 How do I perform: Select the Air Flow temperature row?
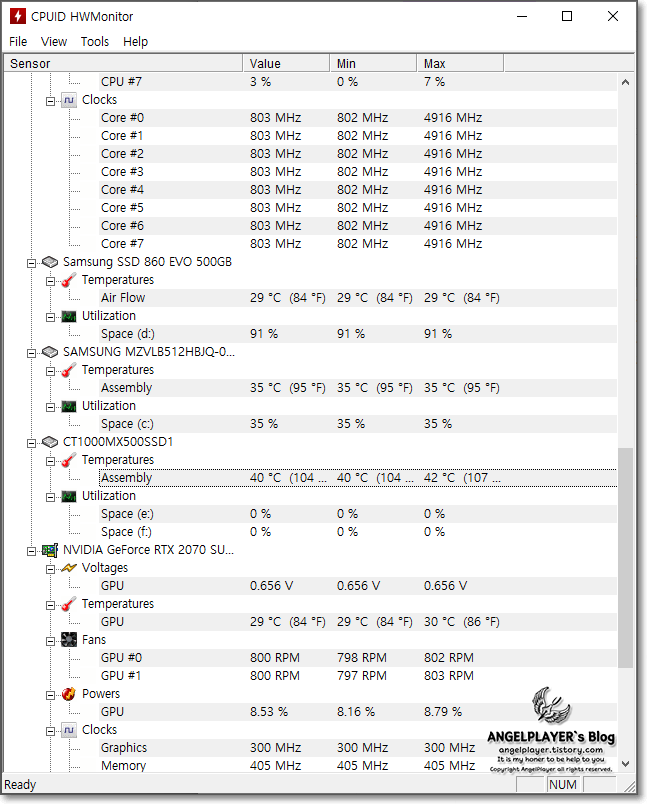(x=358, y=298)
